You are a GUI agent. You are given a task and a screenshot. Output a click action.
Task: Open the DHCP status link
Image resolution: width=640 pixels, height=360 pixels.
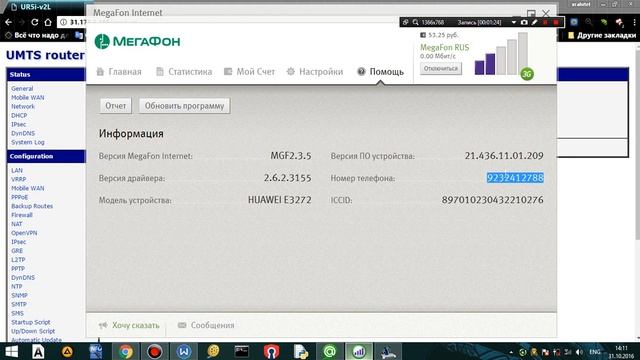19,116
